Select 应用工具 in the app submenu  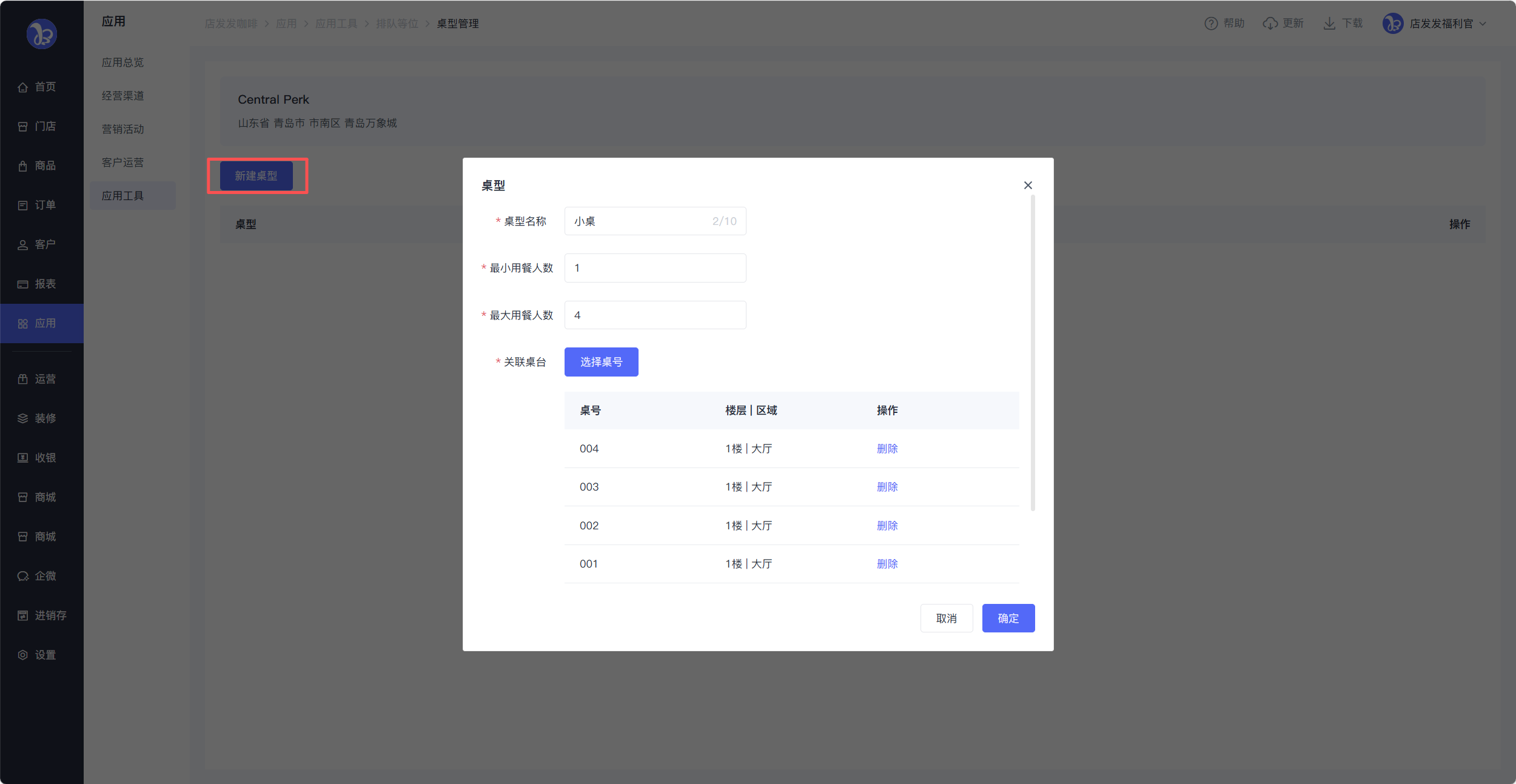point(123,196)
